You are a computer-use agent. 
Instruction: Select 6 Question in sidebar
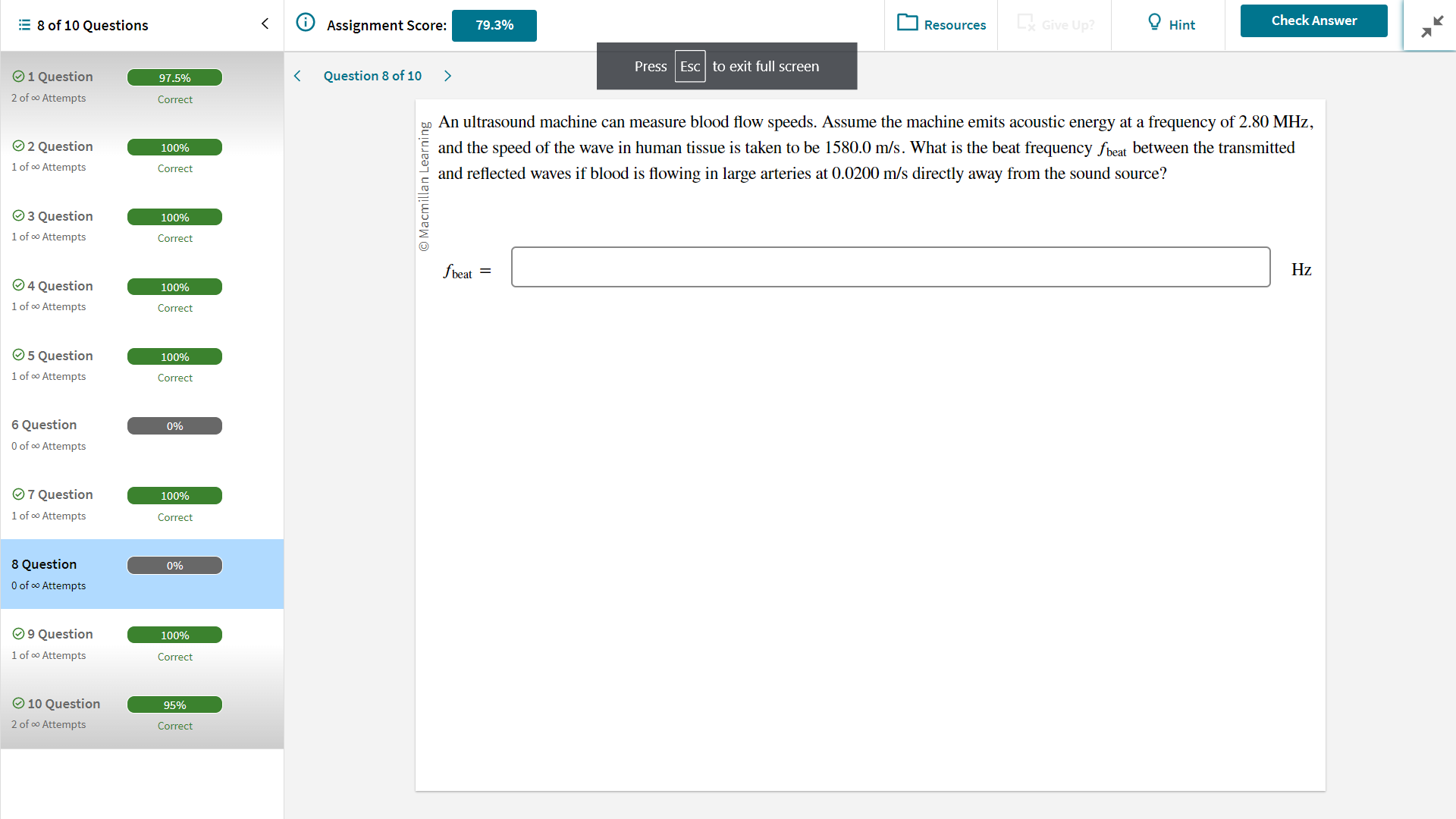44,425
